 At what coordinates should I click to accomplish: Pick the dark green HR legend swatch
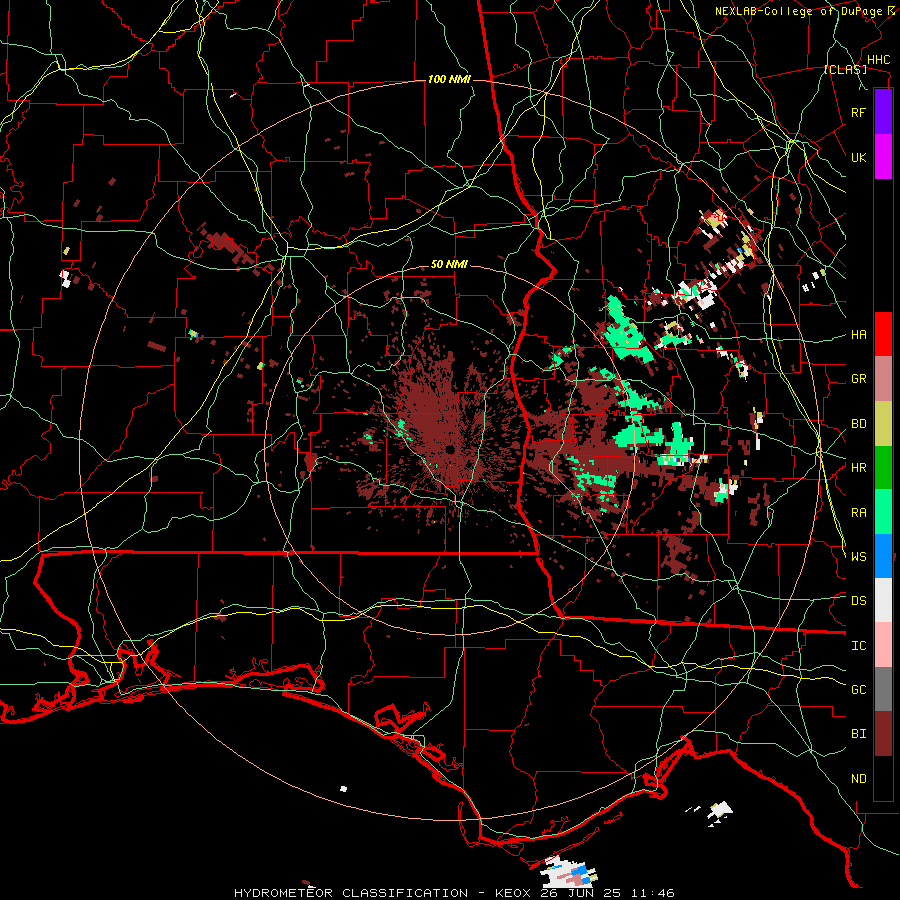(883, 468)
